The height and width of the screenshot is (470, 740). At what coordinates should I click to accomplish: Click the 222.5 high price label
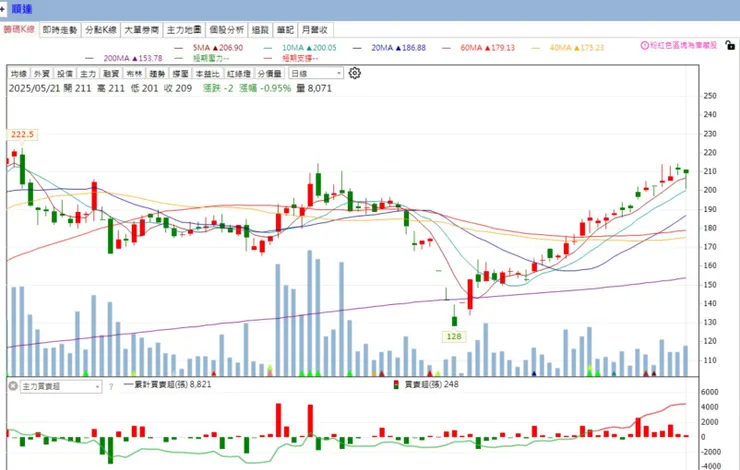click(x=22, y=134)
